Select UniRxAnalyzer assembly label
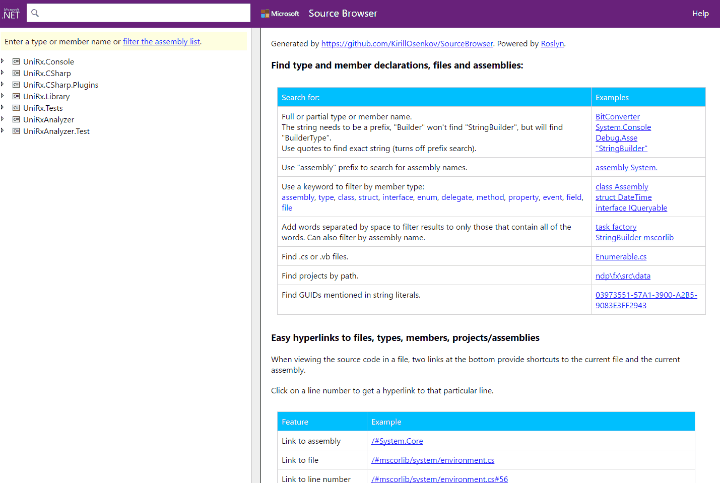Viewport: 720px width, 483px height. [49, 119]
